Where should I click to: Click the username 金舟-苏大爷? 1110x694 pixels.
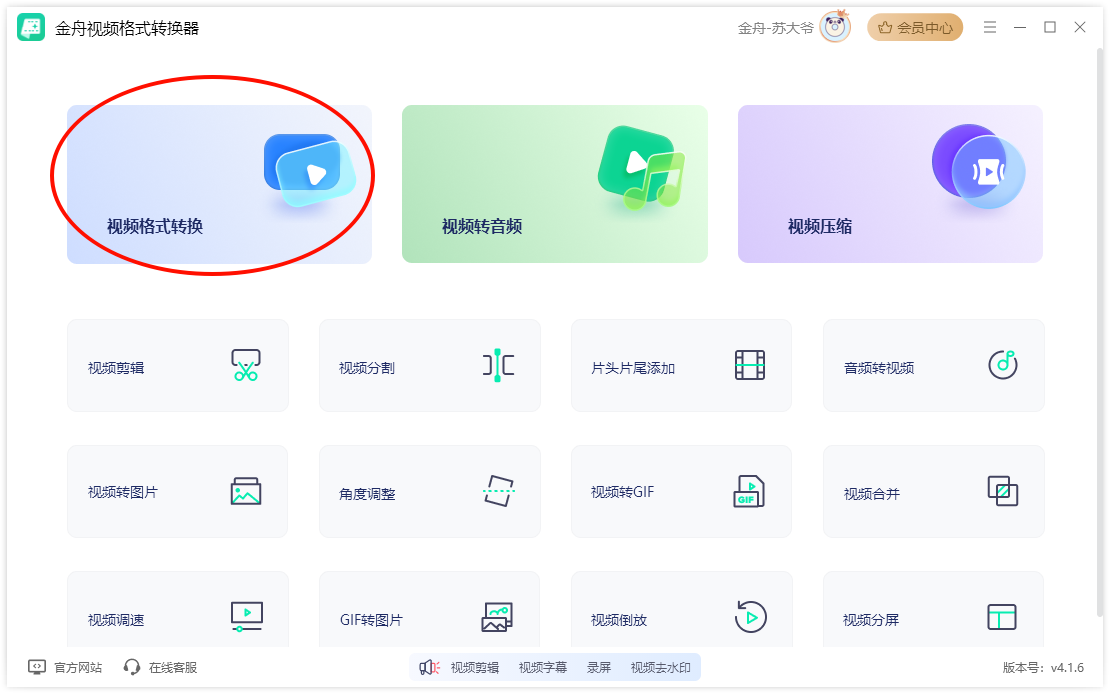775,28
